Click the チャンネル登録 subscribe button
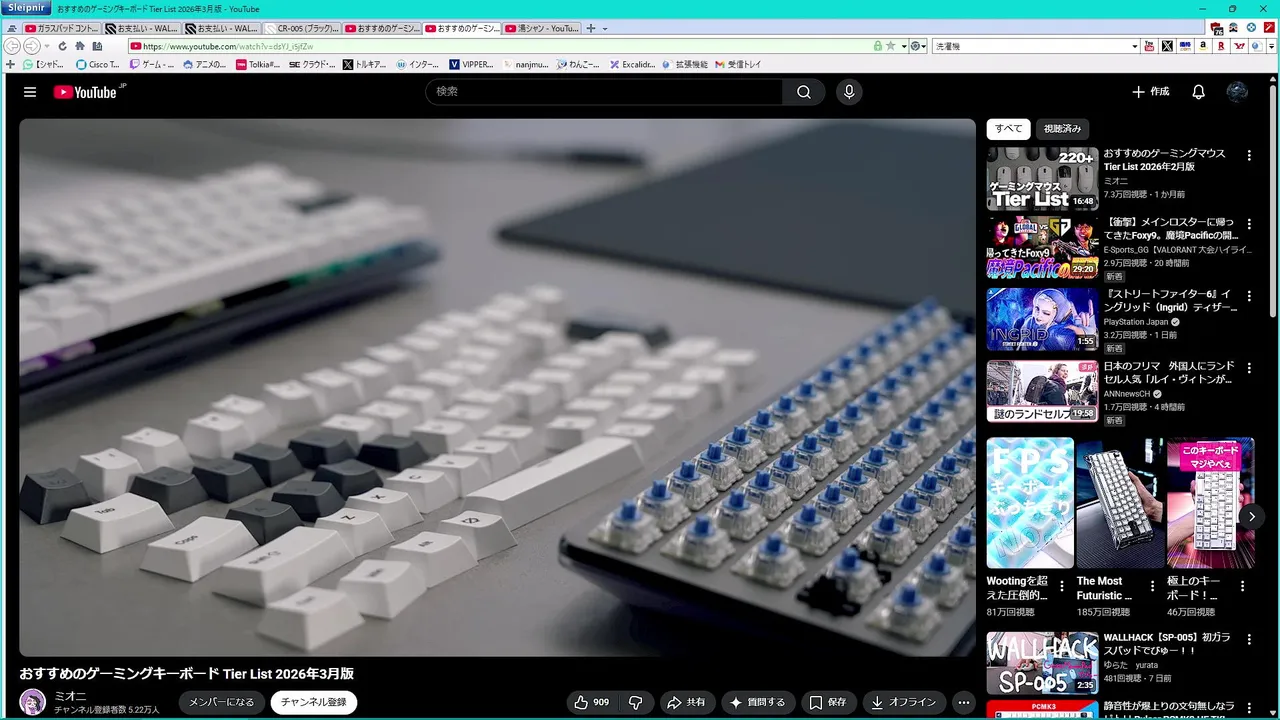The image size is (1280, 720). 313,702
